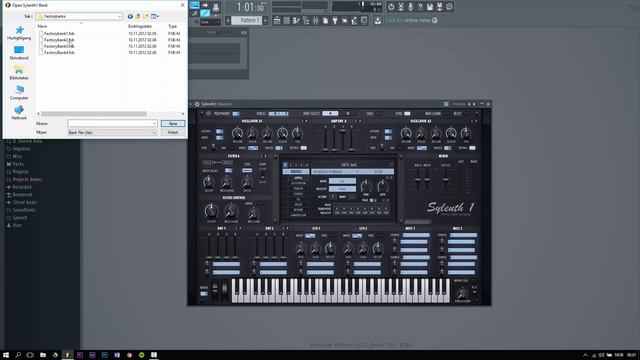This screenshot has height=360, width=640.
Task: Select FactoryBank4.fxb file
Action: click(59, 53)
